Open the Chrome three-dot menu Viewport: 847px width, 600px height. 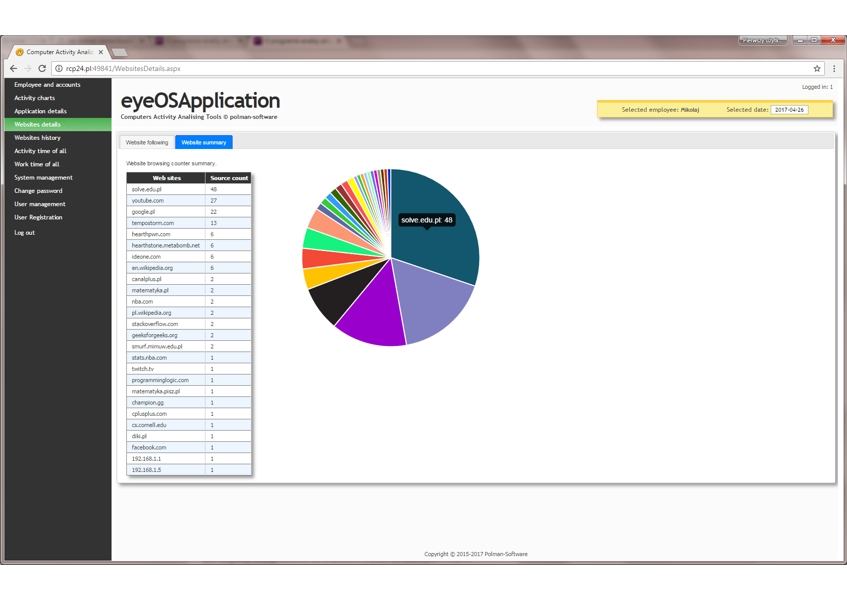pyautogui.click(x=834, y=69)
